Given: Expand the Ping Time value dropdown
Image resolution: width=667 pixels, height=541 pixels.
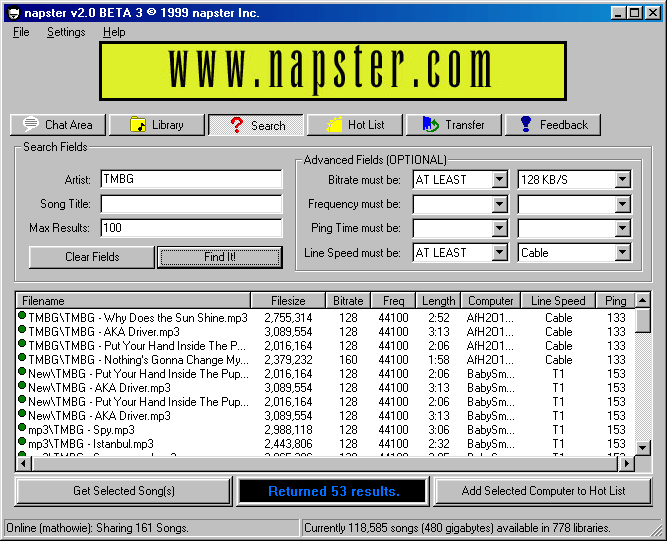Looking at the screenshot, I should [x=622, y=228].
